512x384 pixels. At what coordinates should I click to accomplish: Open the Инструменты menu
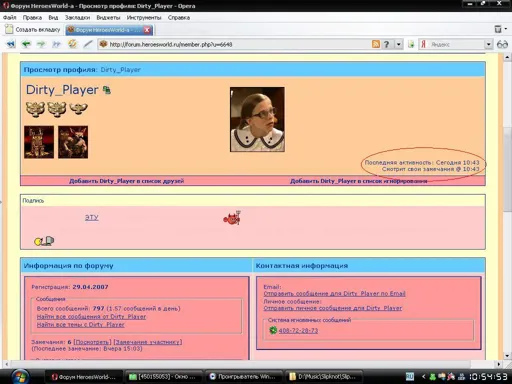(144, 17)
